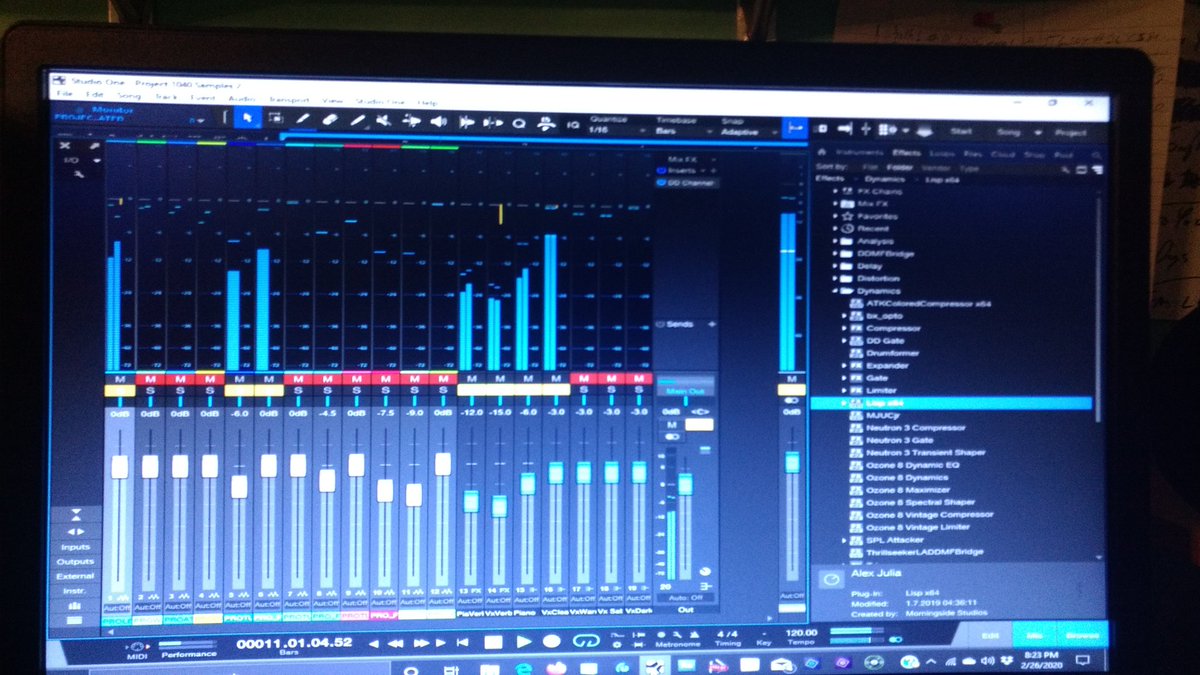Click the Rewind transport button
The image size is (1200, 675).
click(396, 642)
